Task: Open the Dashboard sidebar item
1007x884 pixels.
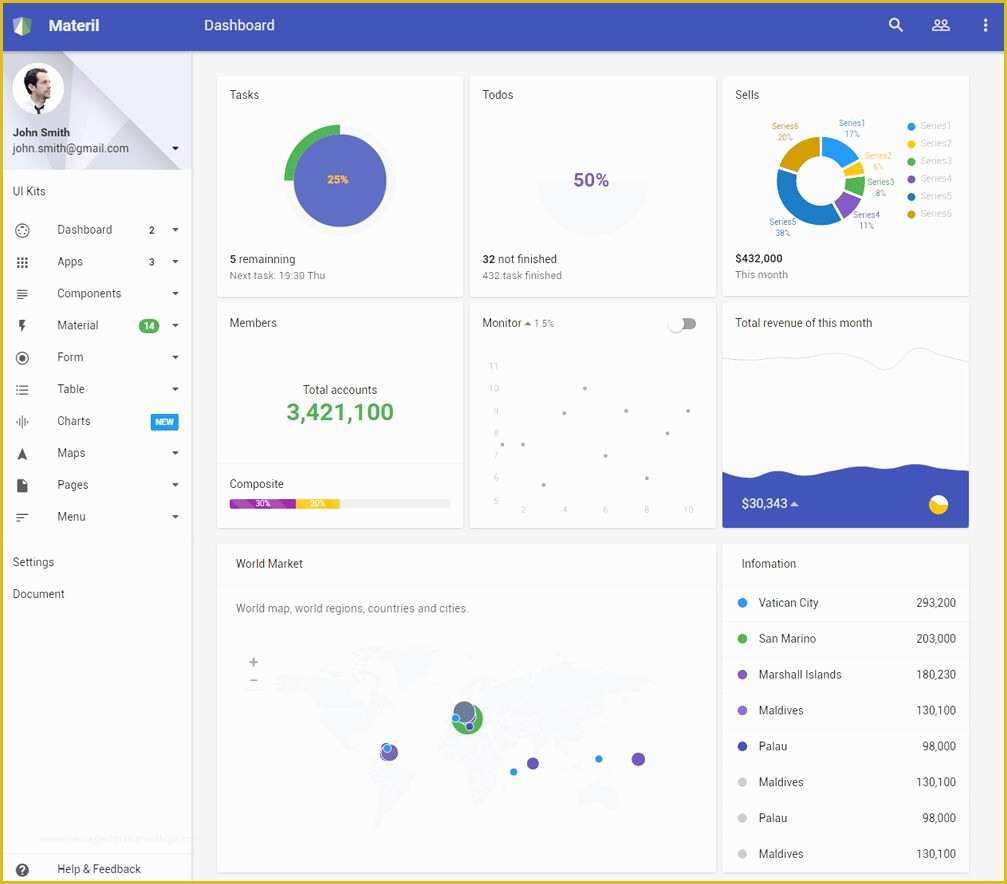Action: 96,230
